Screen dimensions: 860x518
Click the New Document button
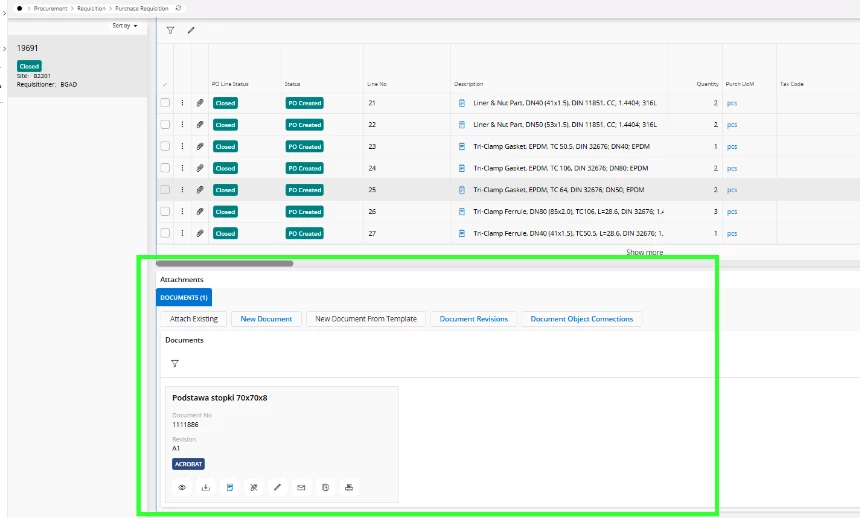pyautogui.click(x=266, y=319)
